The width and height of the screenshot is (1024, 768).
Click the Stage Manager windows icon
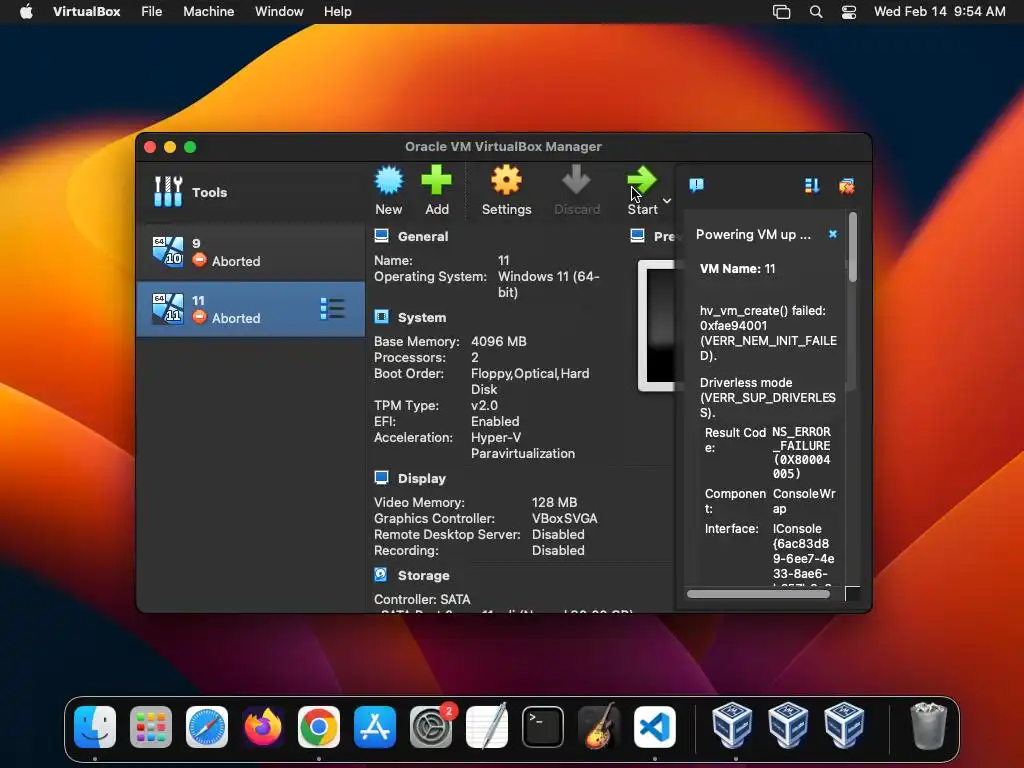[781, 12]
